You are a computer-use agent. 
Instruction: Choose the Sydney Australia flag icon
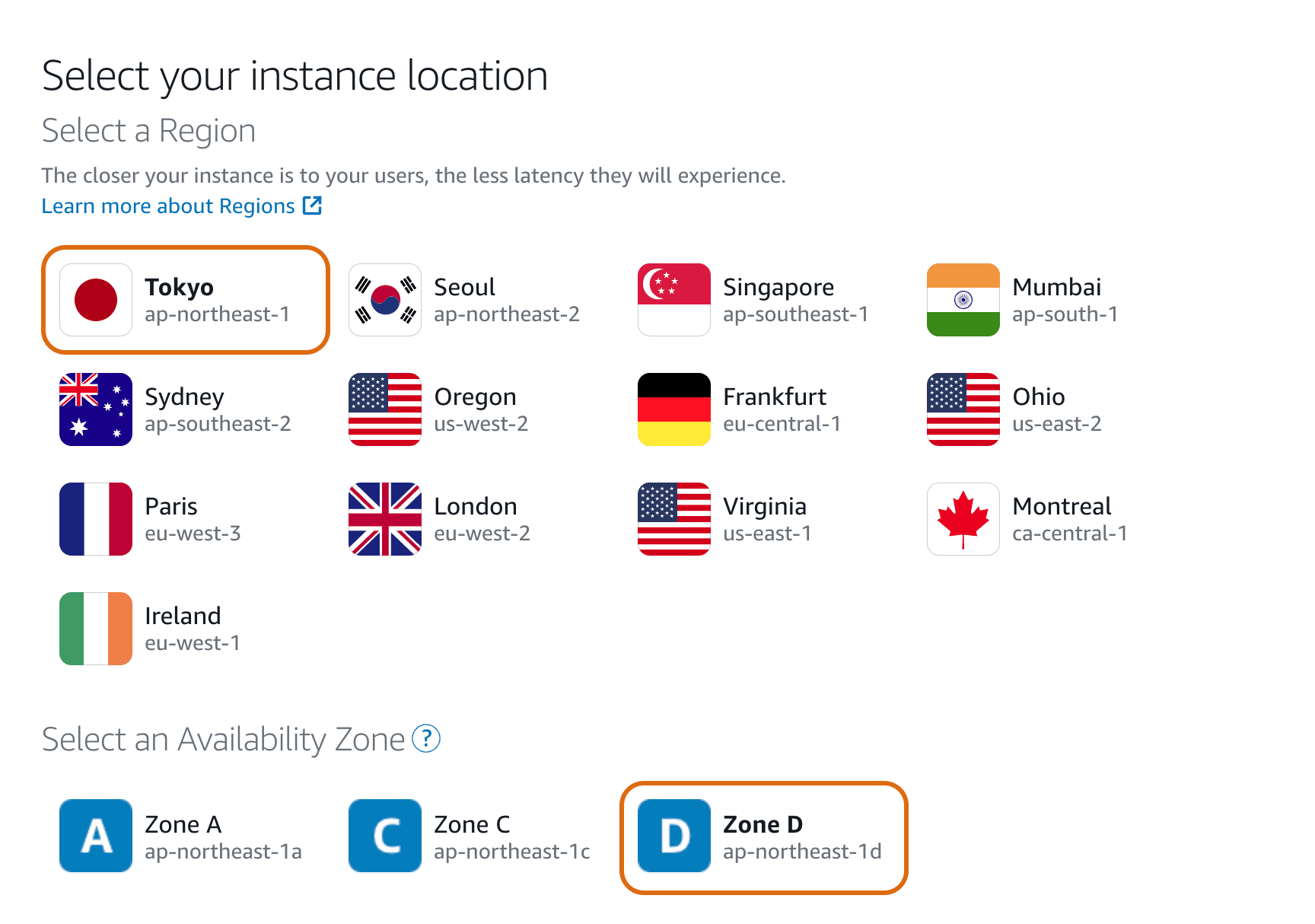pyautogui.click(x=96, y=409)
